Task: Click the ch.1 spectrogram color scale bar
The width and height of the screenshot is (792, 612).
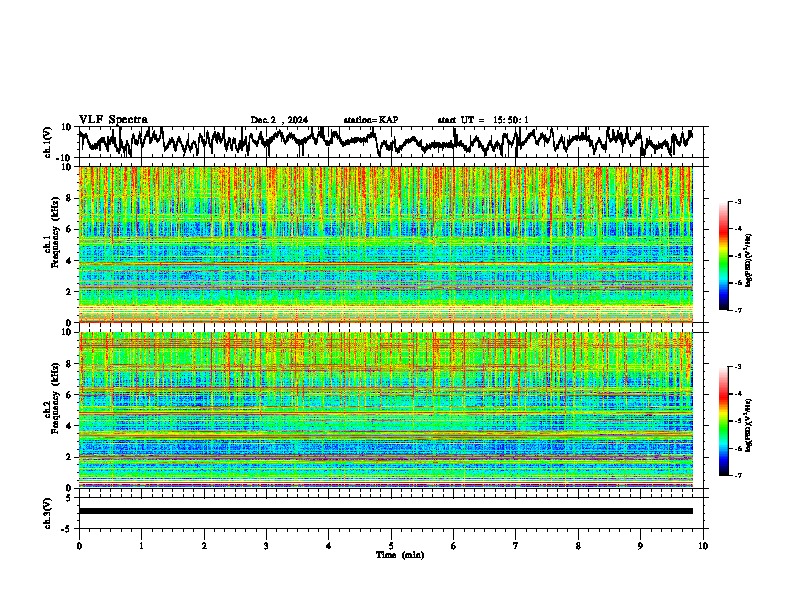Action: tap(723, 256)
